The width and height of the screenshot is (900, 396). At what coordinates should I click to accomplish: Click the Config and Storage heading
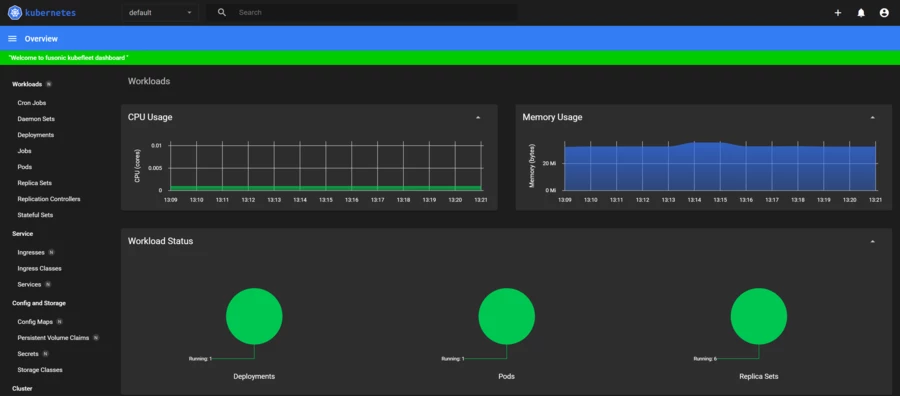click(x=39, y=303)
